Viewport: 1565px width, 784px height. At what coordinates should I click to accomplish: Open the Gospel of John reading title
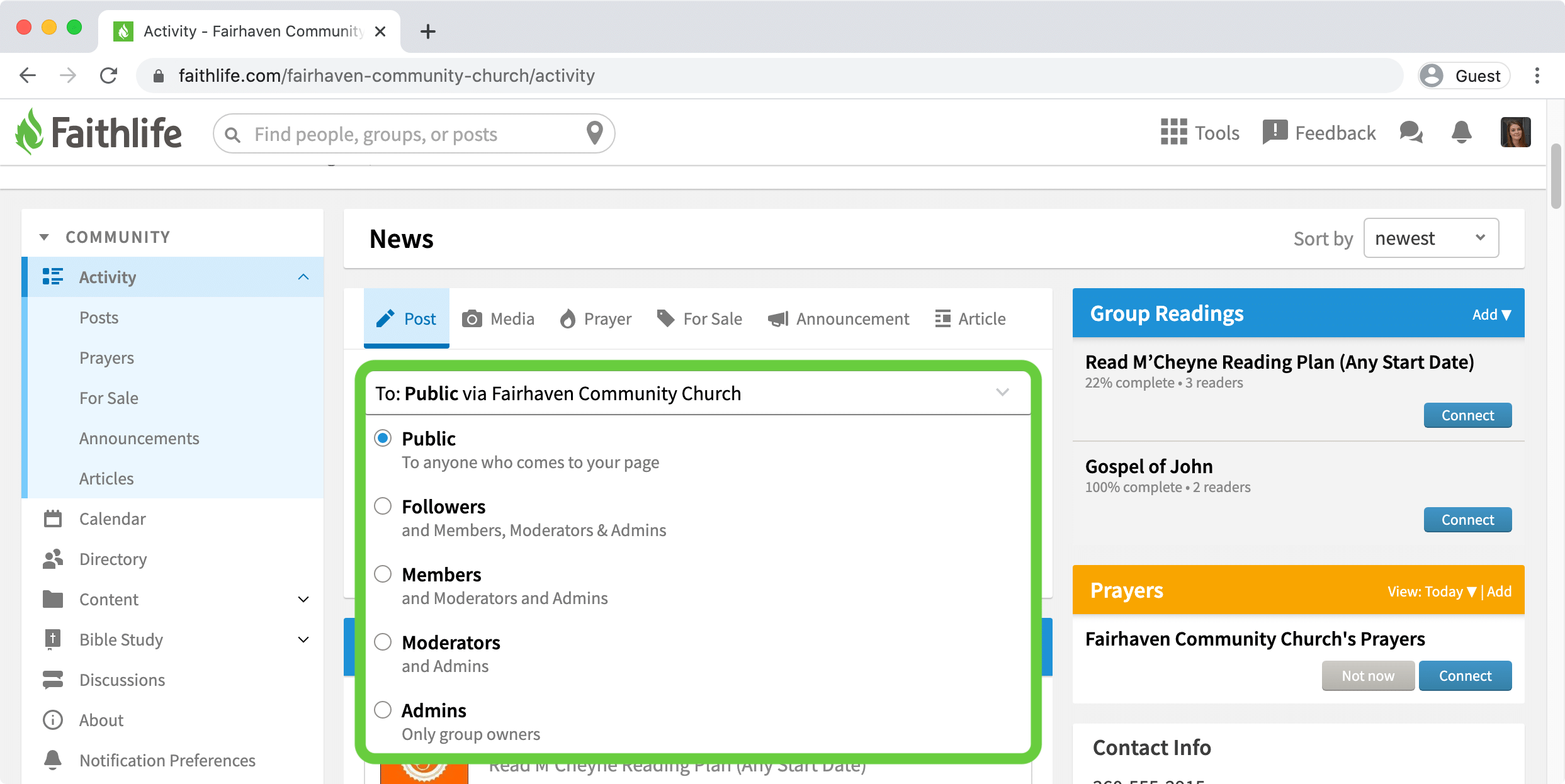click(x=1149, y=466)
